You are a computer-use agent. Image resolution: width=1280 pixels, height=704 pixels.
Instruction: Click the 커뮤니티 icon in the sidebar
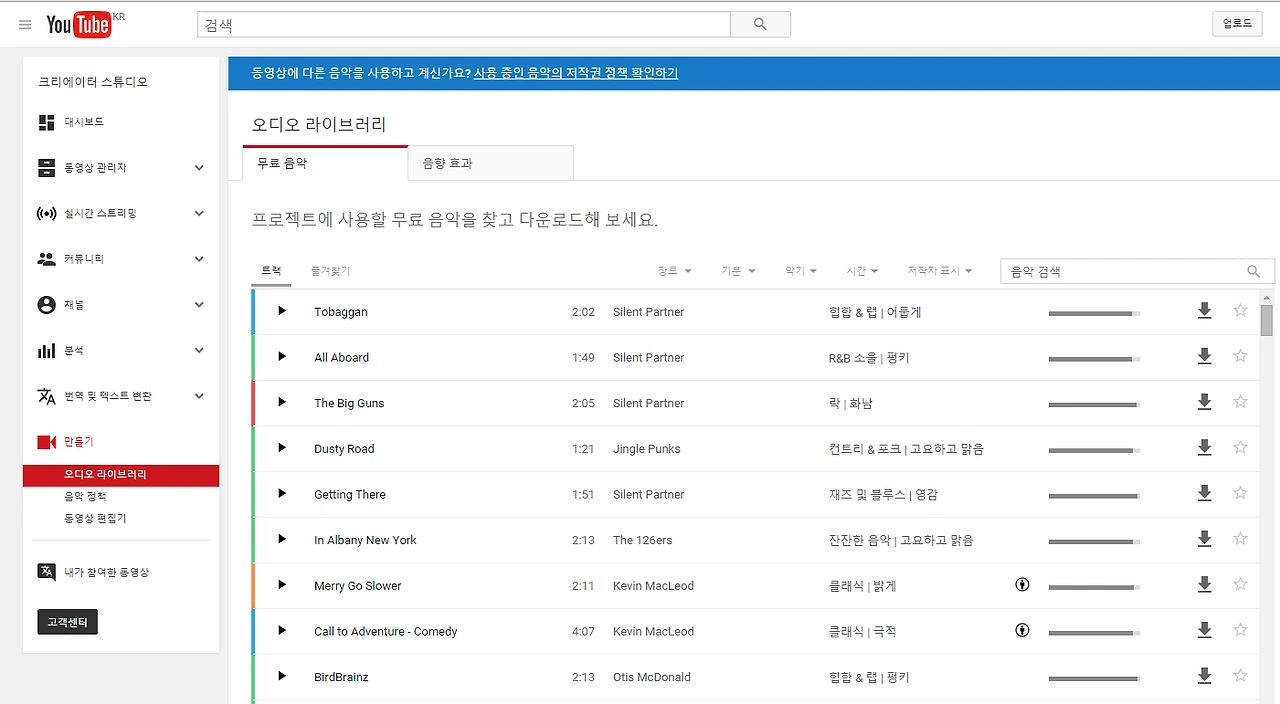tap(46, 258)
